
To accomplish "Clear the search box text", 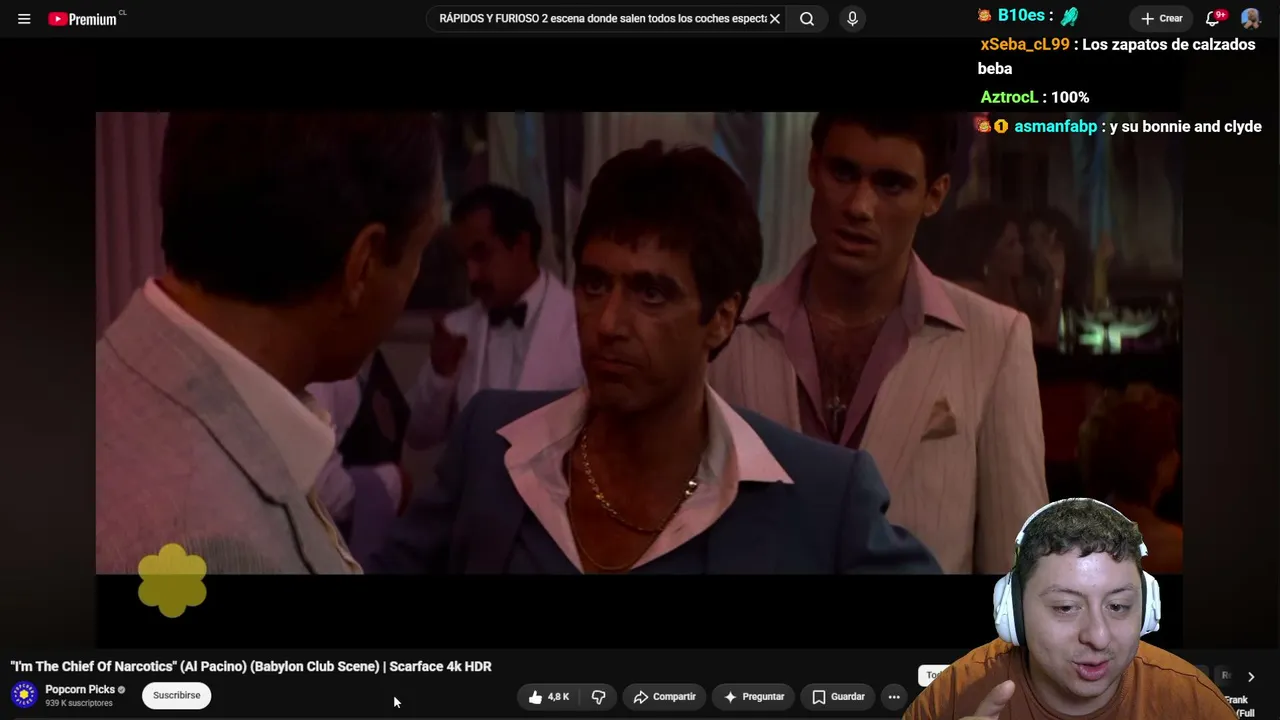I will [774, 19].
